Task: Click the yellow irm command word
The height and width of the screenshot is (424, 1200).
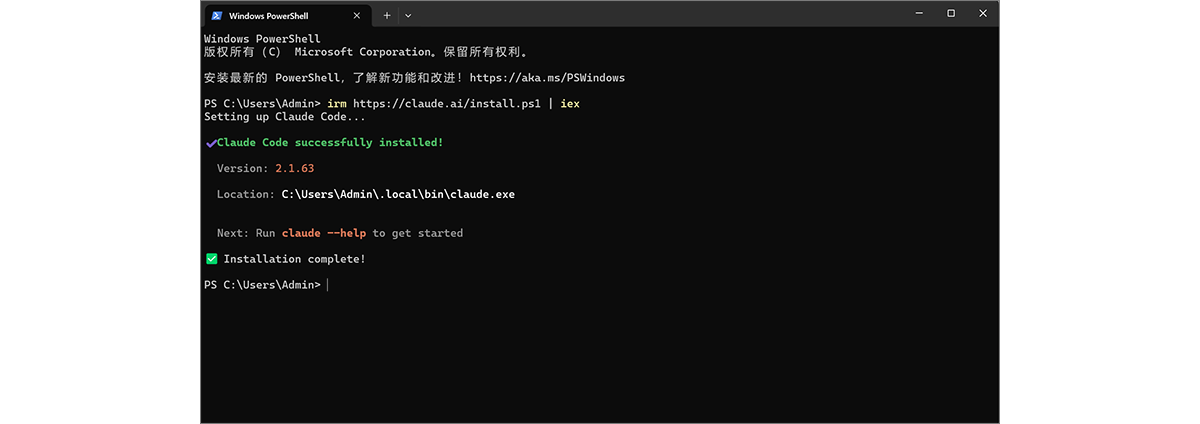Action: 337,104
